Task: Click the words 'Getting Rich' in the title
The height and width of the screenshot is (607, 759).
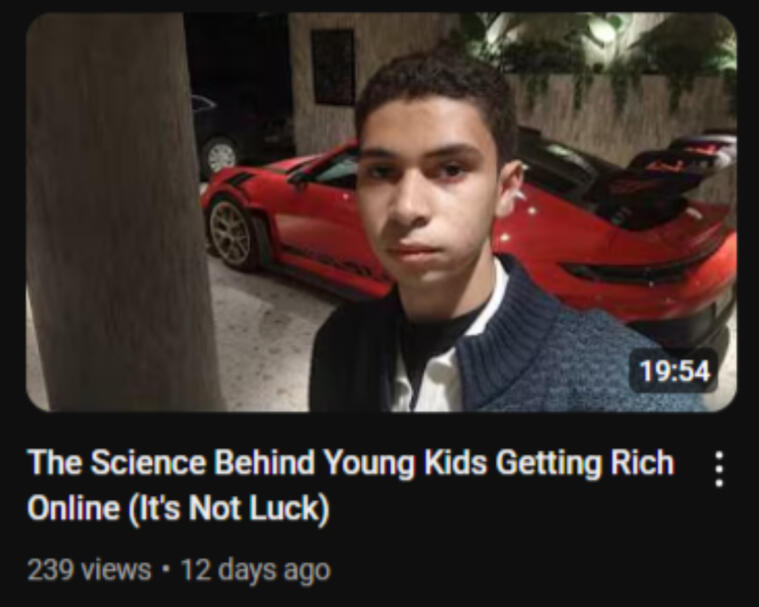Action: (x=585, y=463)
